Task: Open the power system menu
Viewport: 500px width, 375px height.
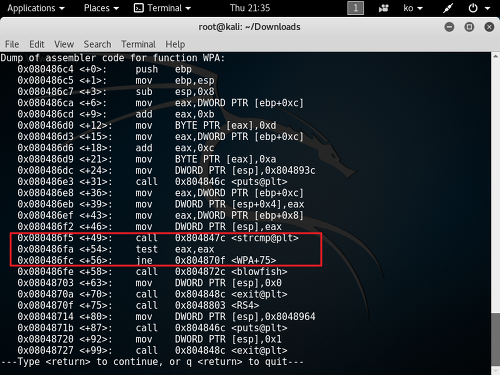Action: click(479, 8)
